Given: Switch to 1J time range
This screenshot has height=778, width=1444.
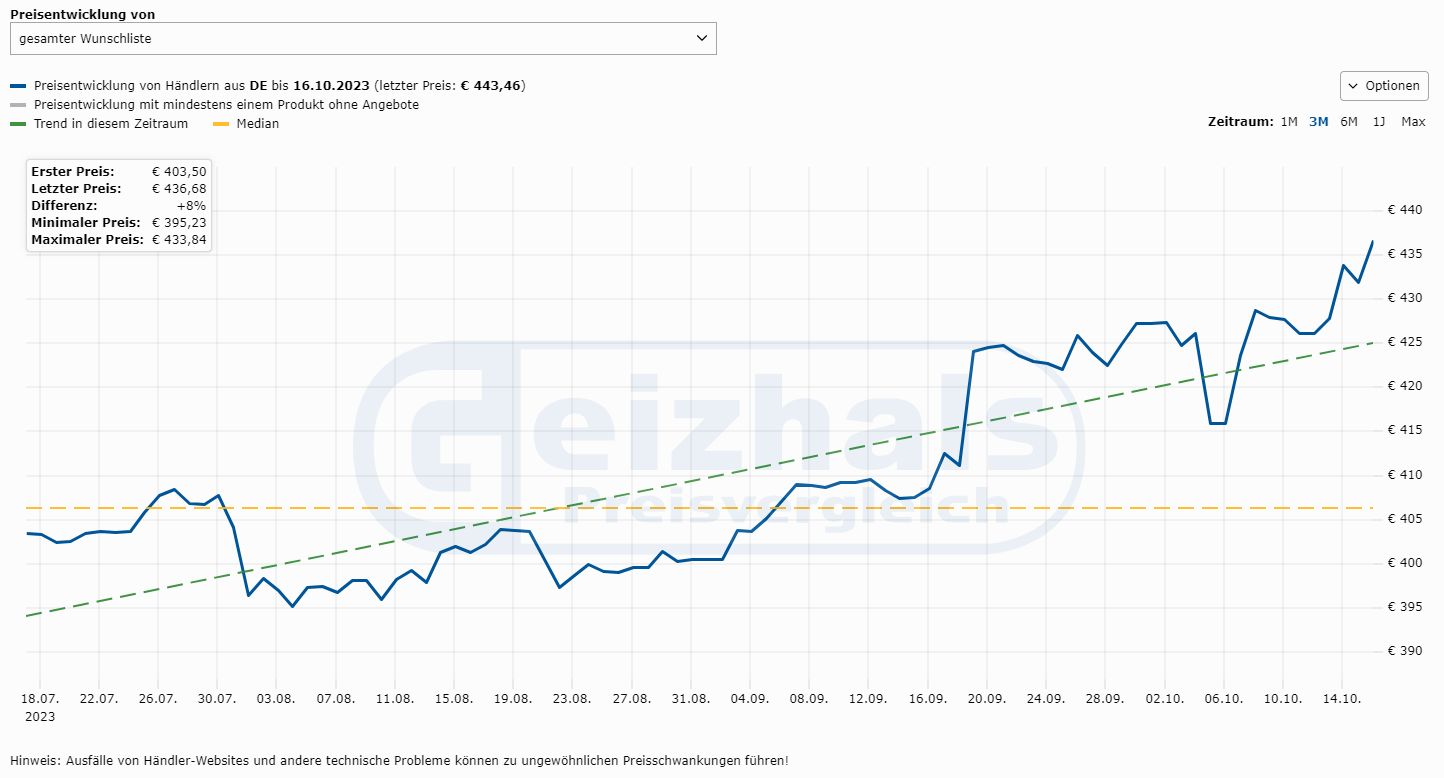Looking at the screenshot, I should (x=1379, y=122).
